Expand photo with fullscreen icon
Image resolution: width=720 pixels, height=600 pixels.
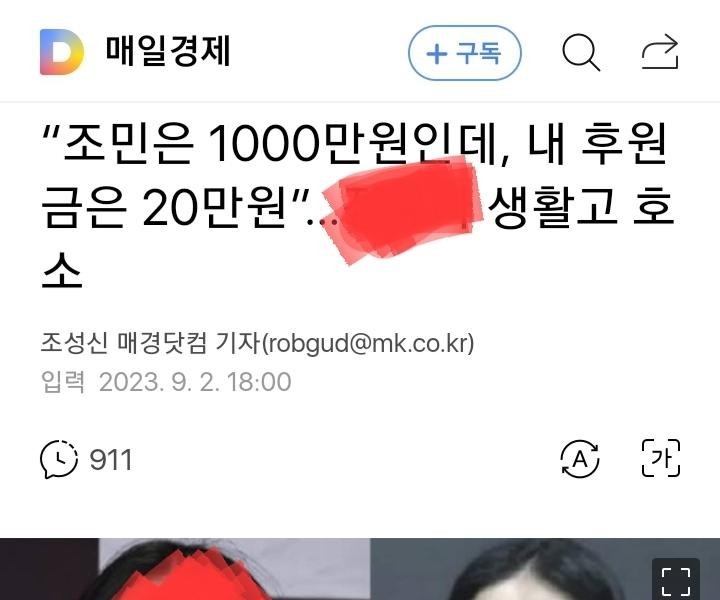point(676,579)
